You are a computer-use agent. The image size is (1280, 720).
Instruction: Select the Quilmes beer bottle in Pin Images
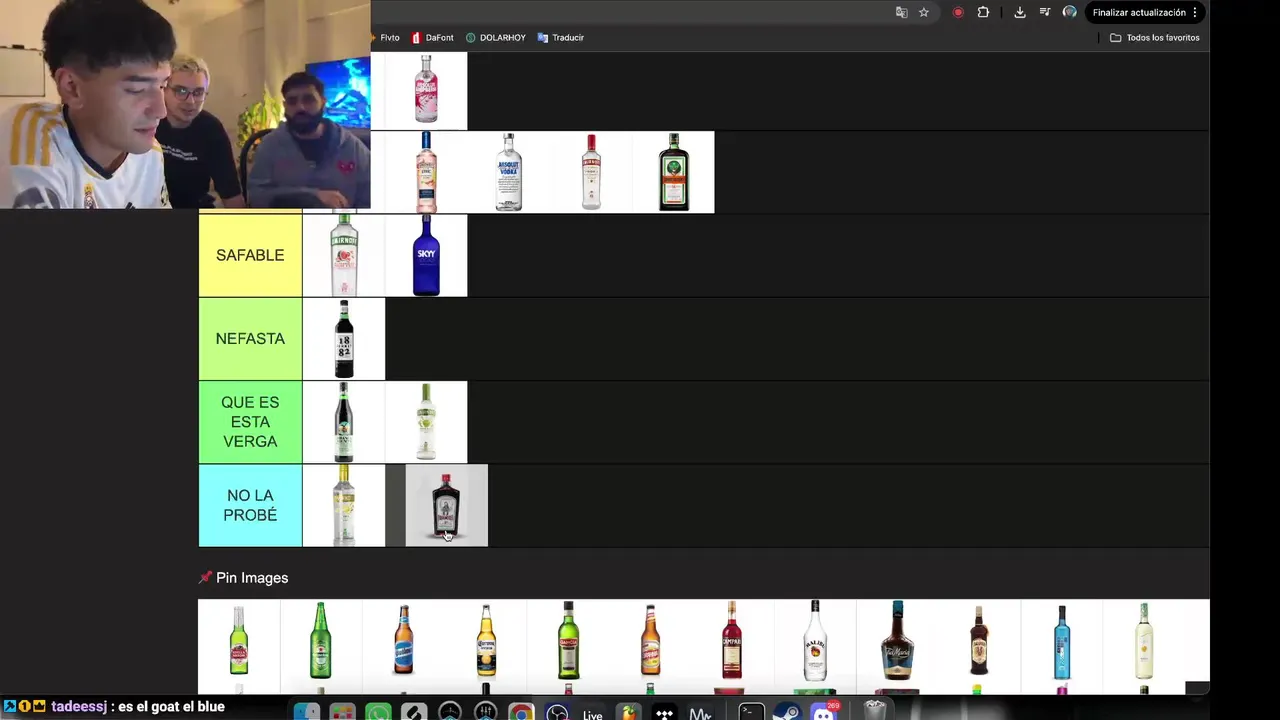(x=403, y=640)
